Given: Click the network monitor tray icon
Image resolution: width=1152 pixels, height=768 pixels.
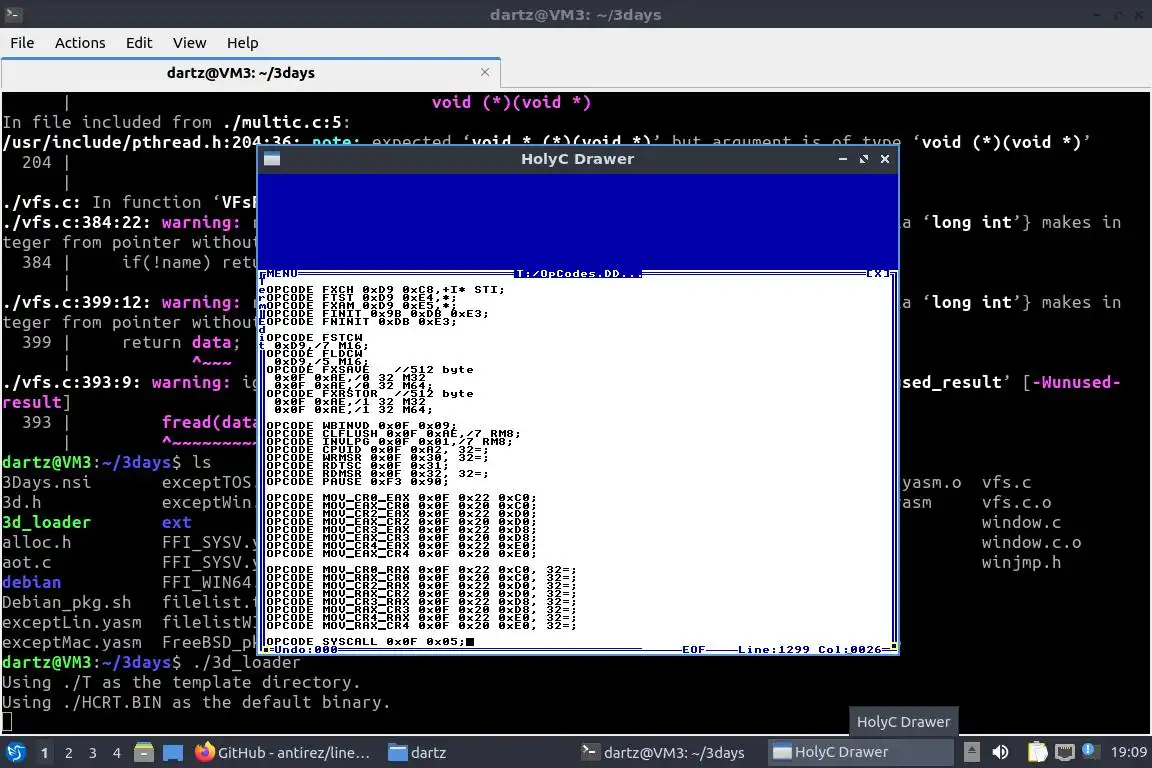Looking at the screenshot, I should tap(1065, 753).
